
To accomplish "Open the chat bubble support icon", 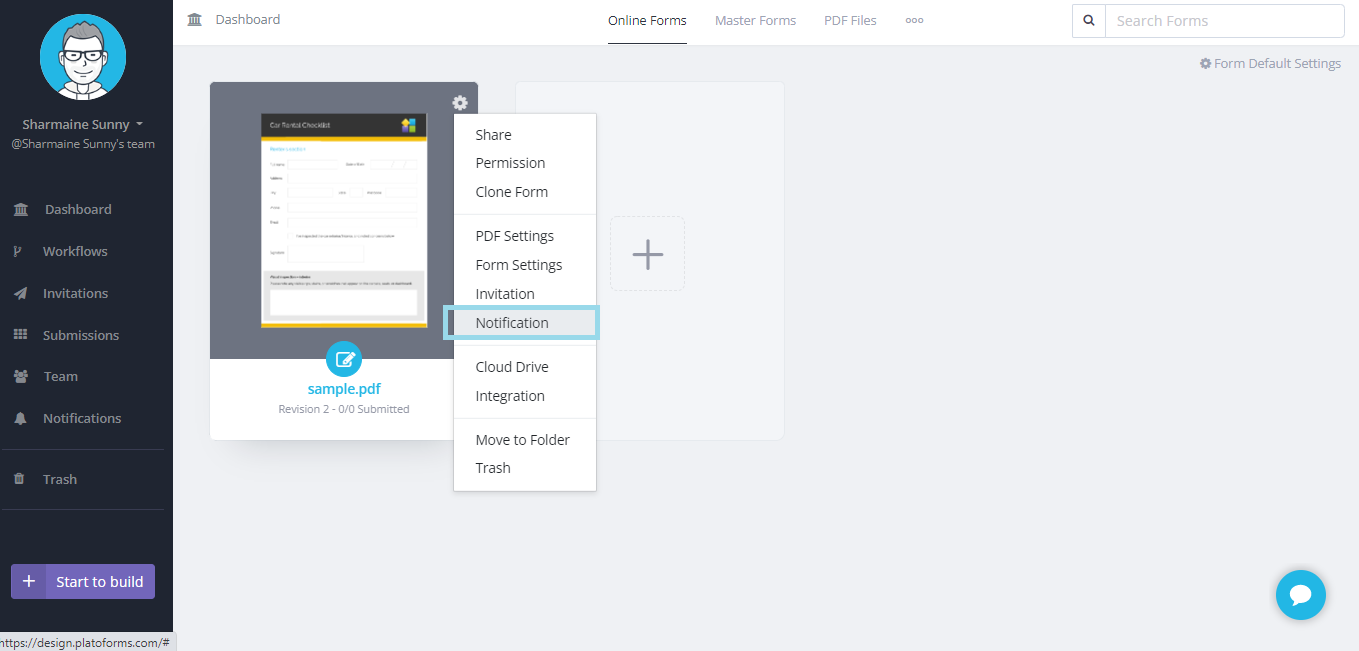I will coord(1300,595).
